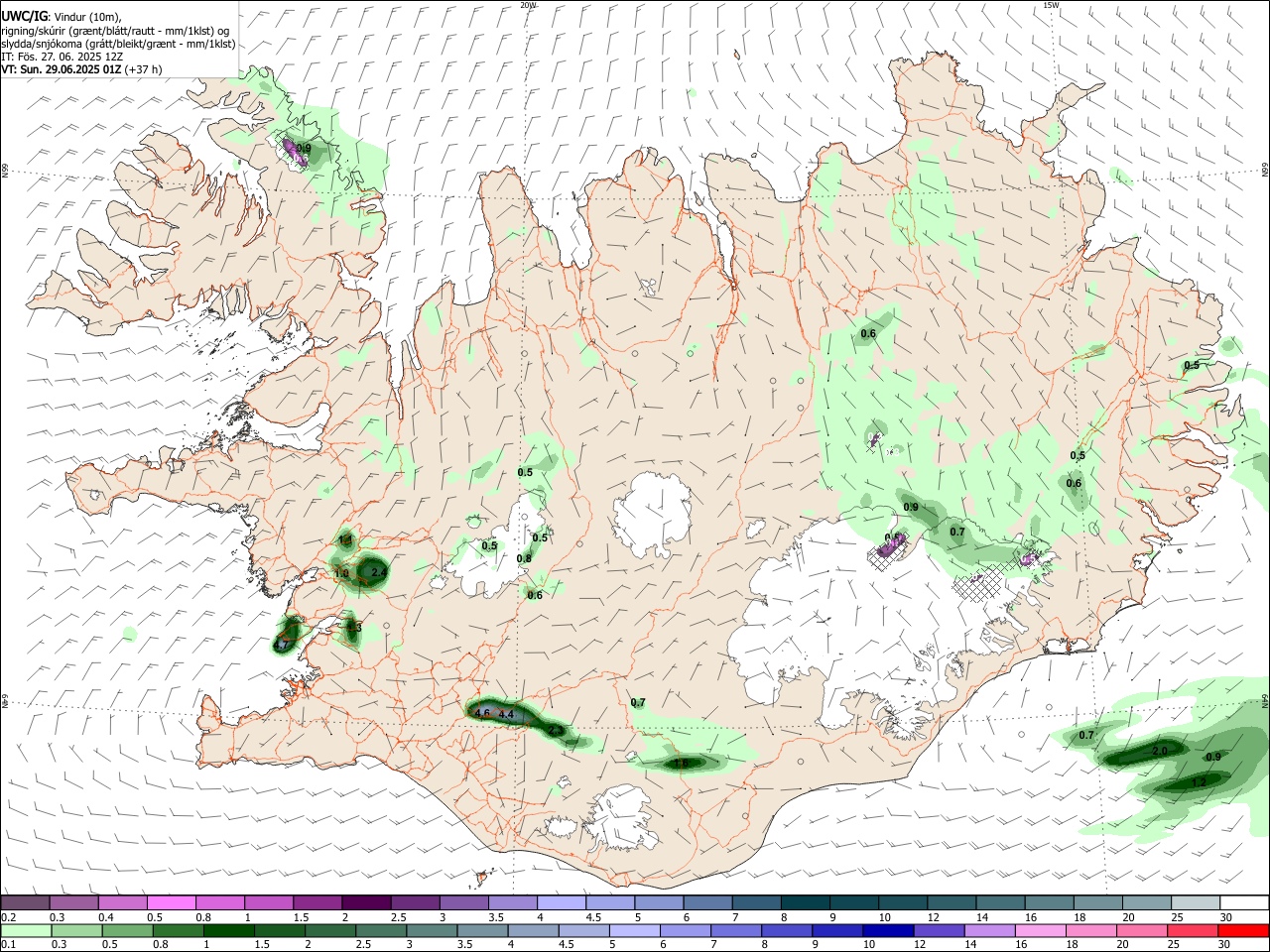Click the 1.2 precipitation value offshore
Viewport: 1270px width, 952px height.
click(1199, 782)
